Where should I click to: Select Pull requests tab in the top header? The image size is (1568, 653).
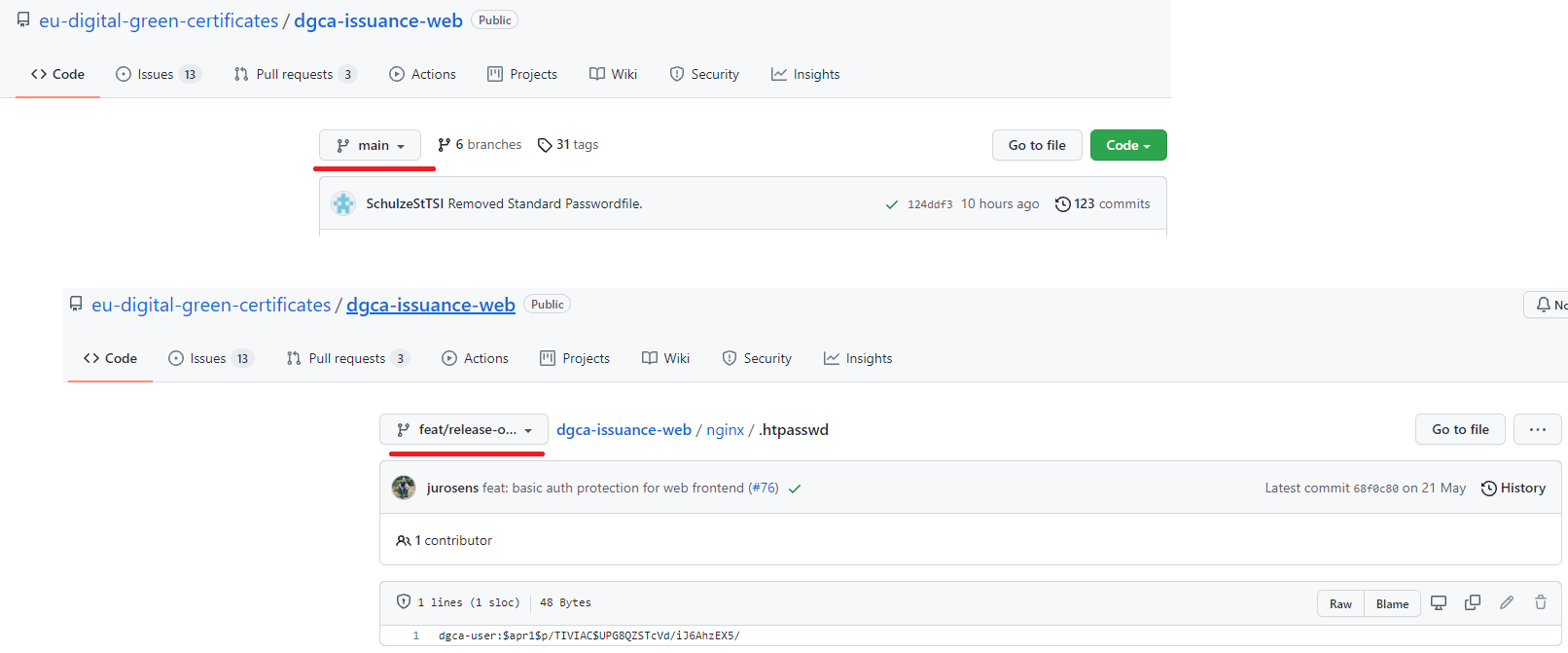(x=295, y=74)
